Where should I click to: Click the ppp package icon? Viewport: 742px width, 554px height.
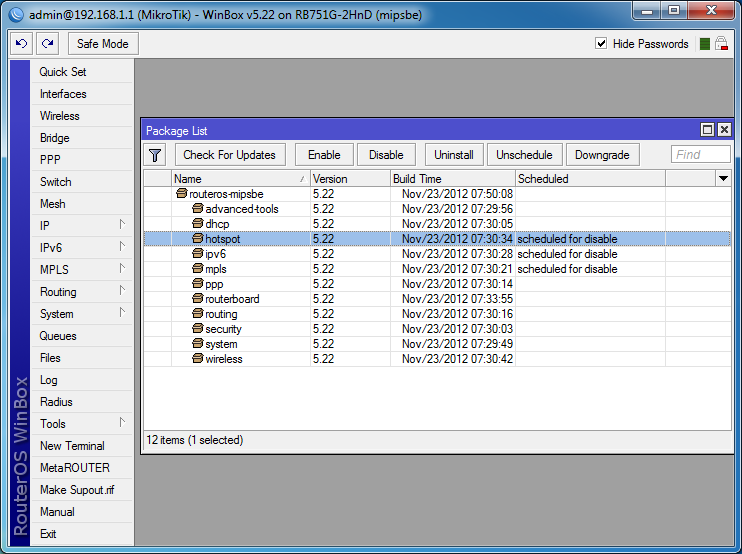197,283
